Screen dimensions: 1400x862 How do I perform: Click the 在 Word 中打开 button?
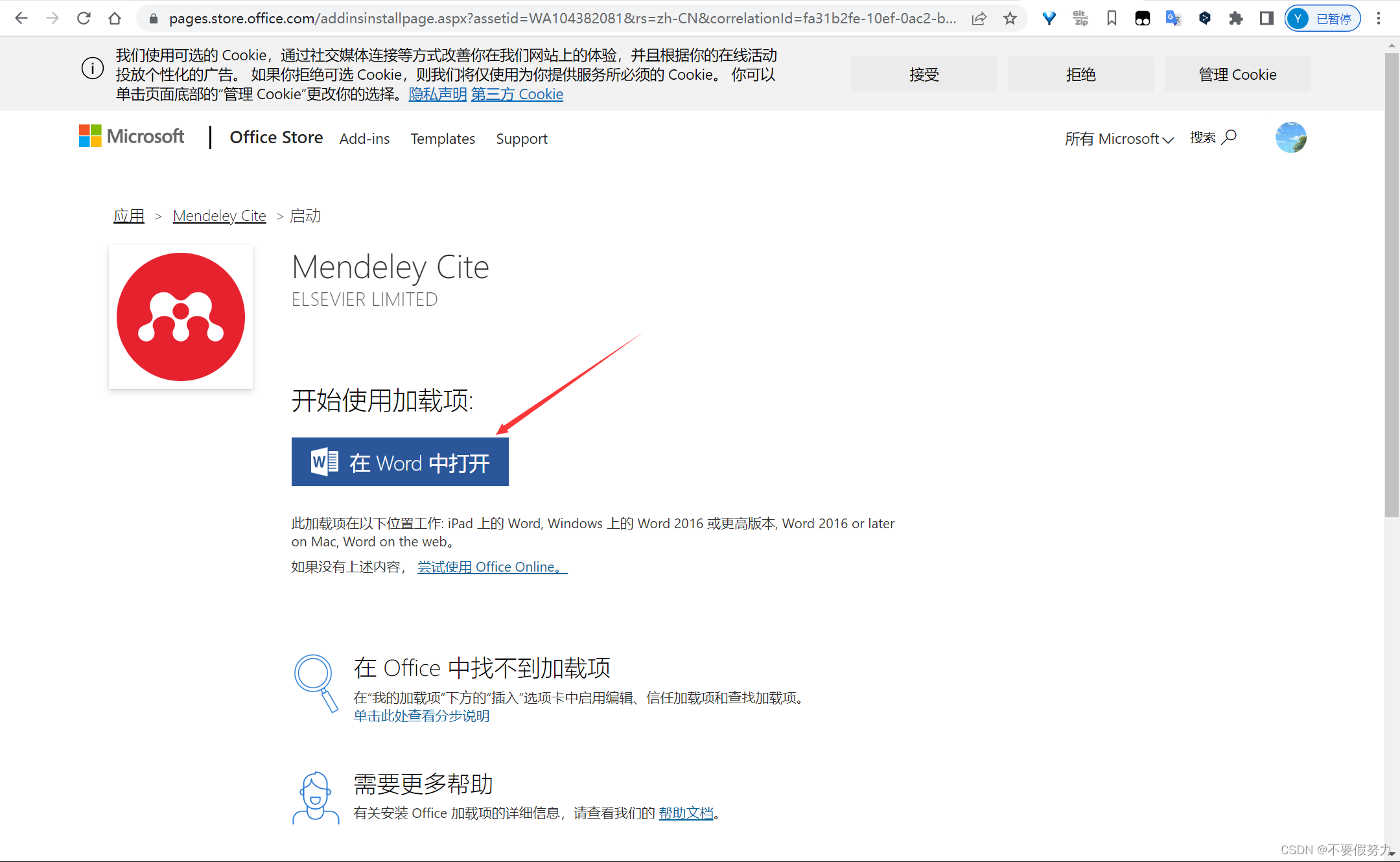point(400,462)
